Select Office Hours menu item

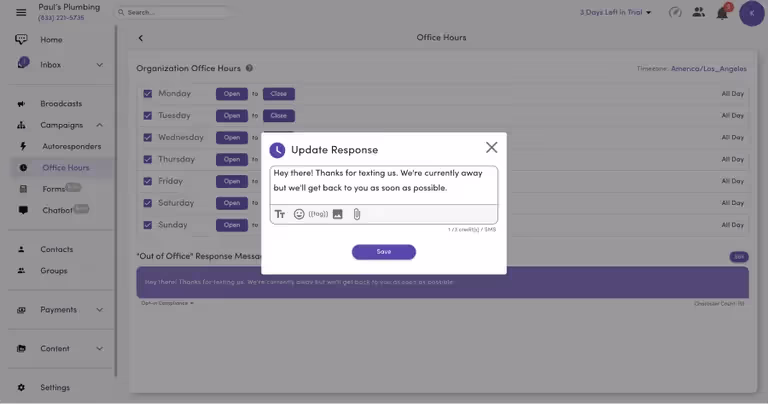pyautogui.click(x=66, y=167)
